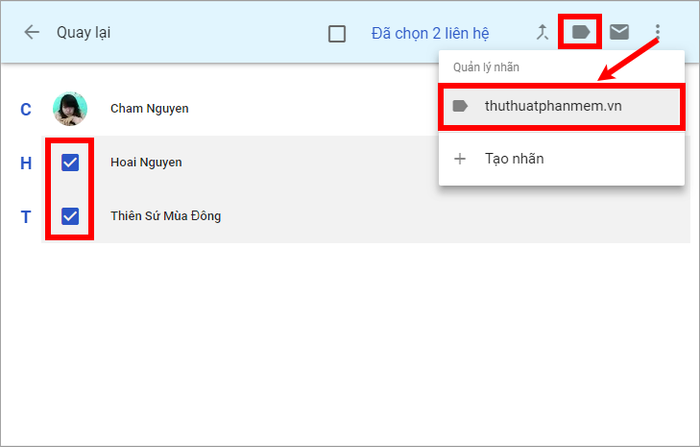Click the back arrow icon

(x=32, y=33)
